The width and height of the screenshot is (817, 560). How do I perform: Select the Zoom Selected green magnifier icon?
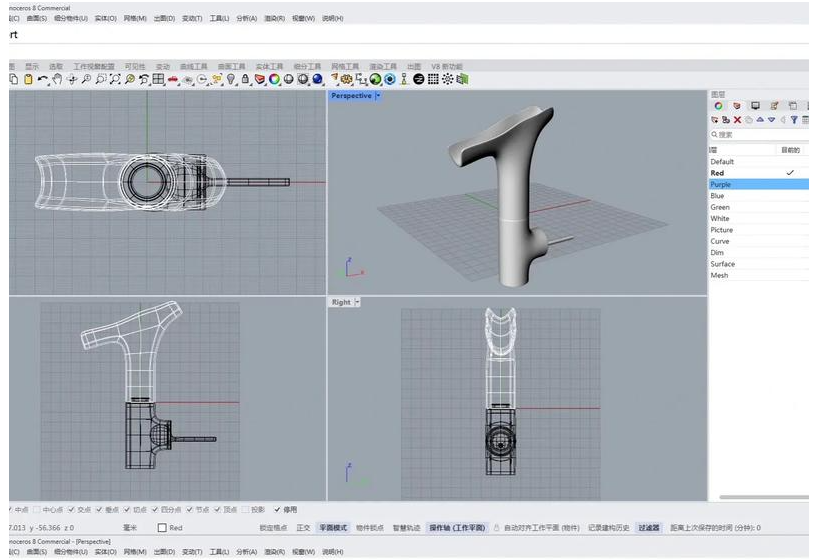pos(130,79)
